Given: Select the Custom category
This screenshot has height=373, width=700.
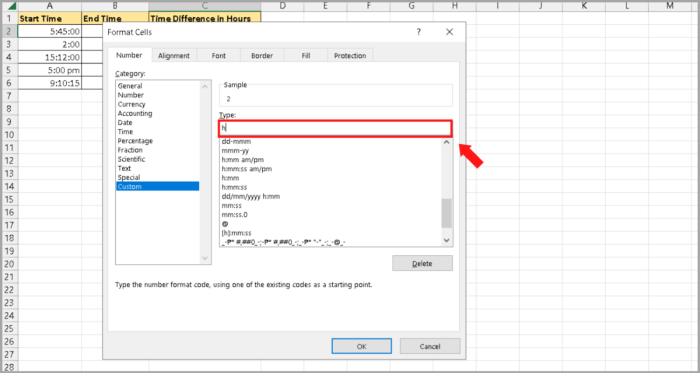Looking at the screenshot, I should click(x=157, y=186).
